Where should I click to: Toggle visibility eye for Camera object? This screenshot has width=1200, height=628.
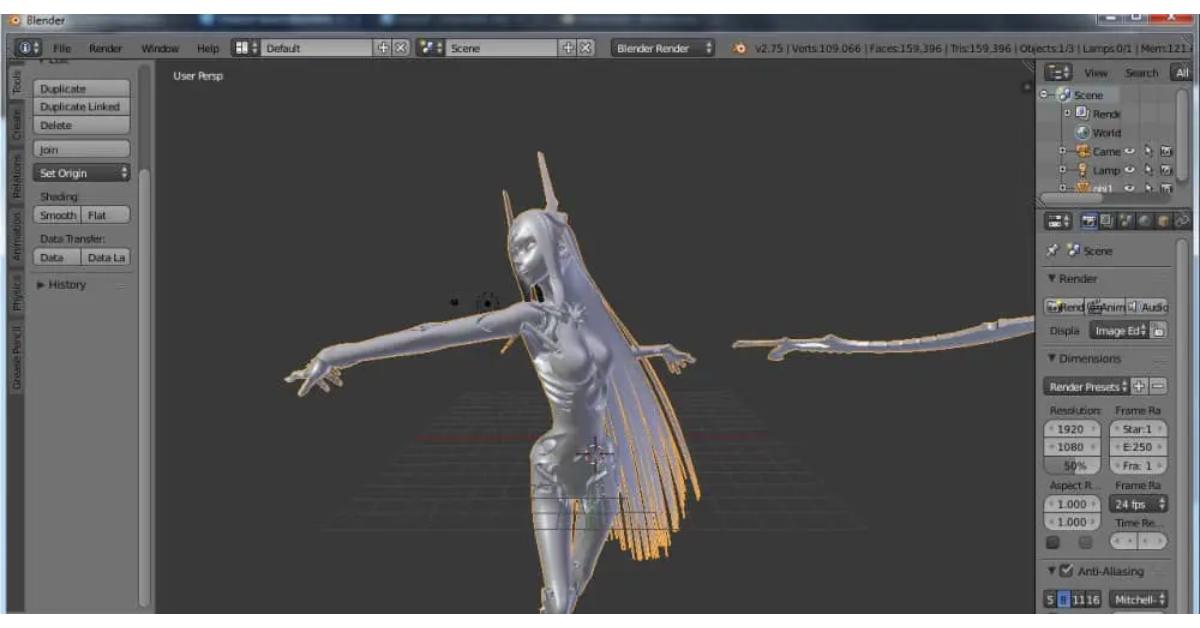tap(1130, 152)
